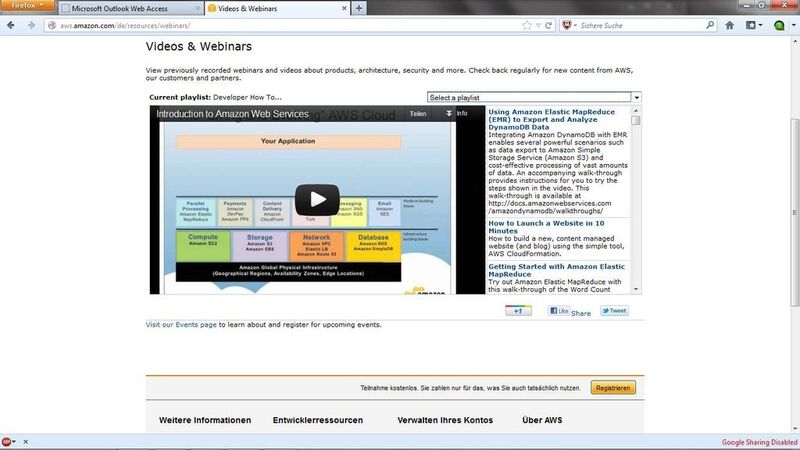Close the add-on bar with X

click(26, 442)
